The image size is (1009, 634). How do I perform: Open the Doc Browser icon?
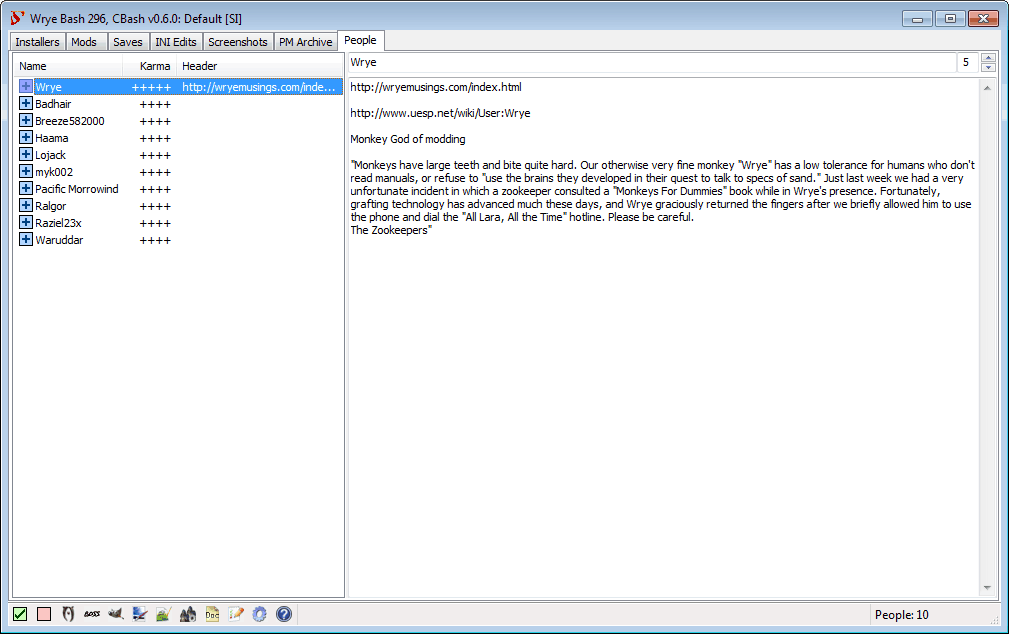tap(212, 614)
